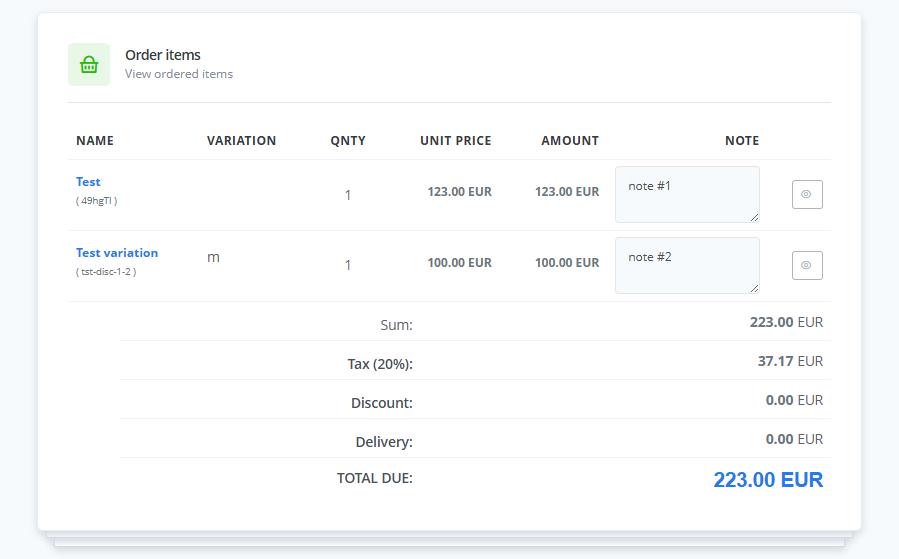This screenshot has width=899, height=559.
Task: Click the VARIATION column header
Action: pyautogui.click(x=241, y=140)
